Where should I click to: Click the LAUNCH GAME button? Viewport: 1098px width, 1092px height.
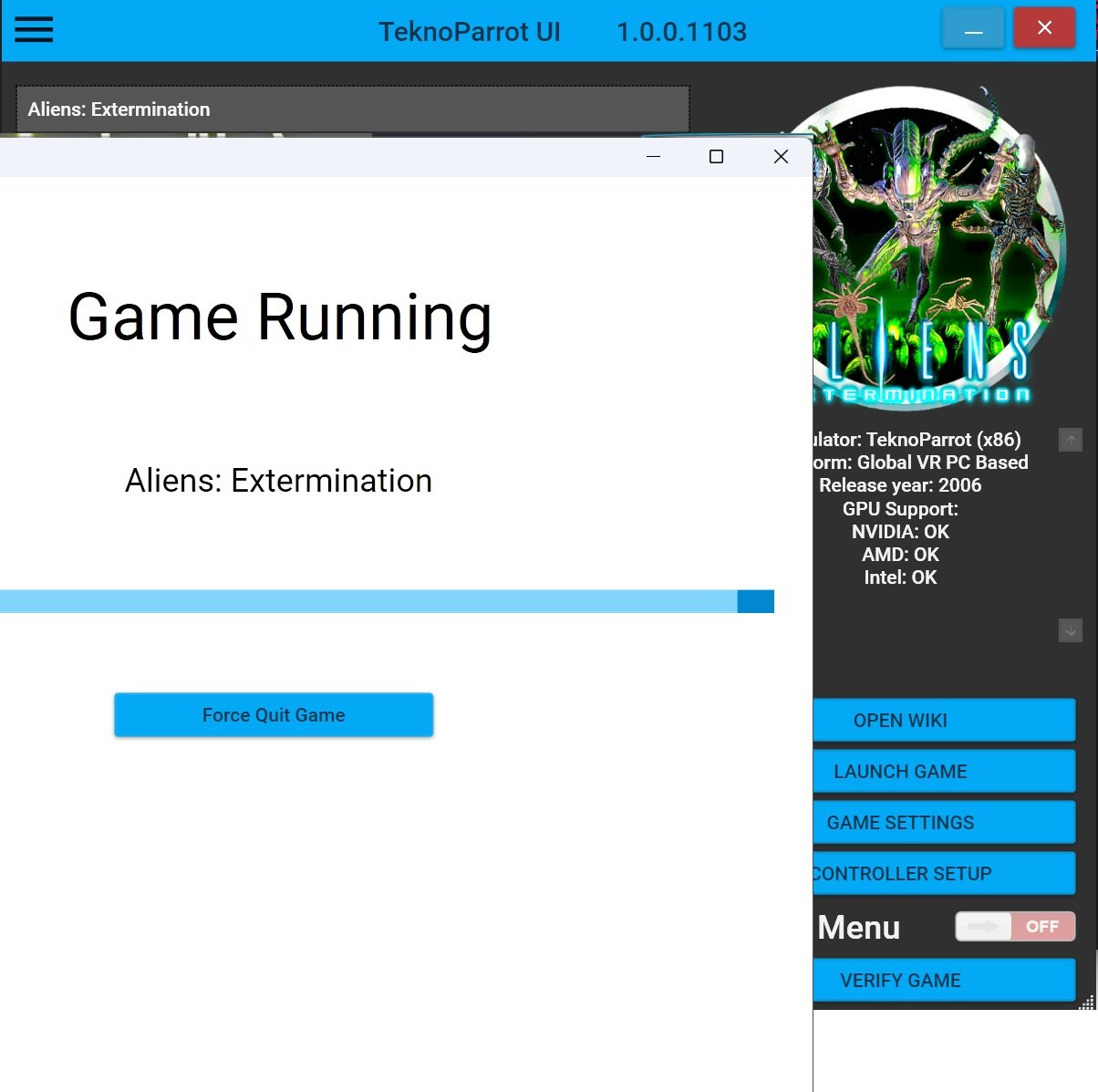tap(944, 772)
